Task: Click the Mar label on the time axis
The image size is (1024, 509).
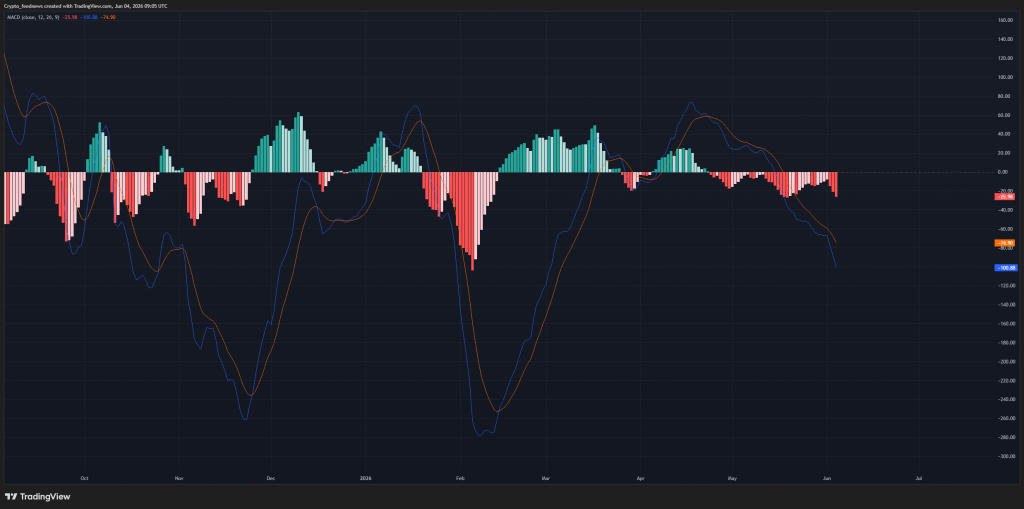Action: click(546, 478)
